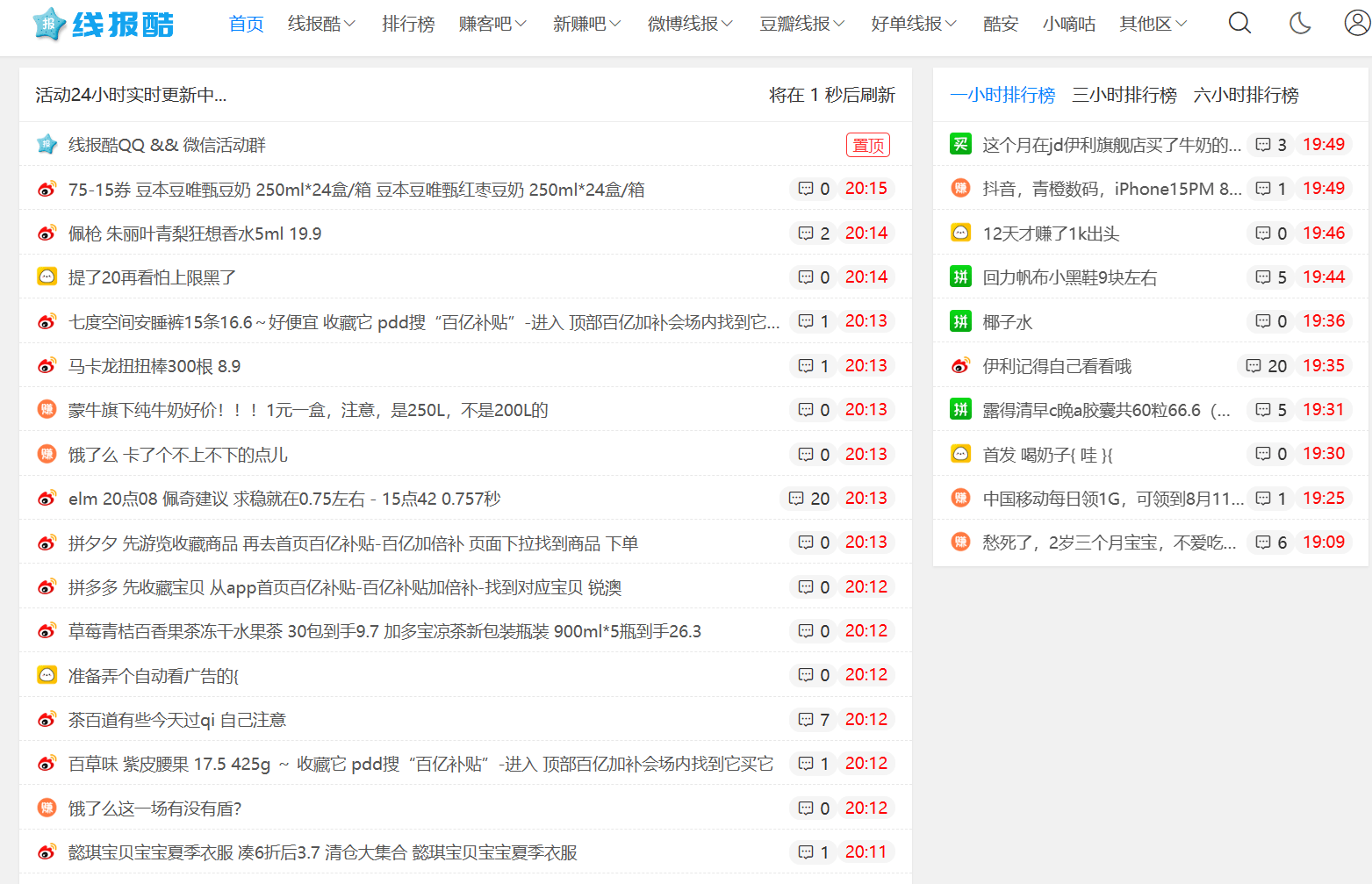Click green 拼 icon beside 露得清早c晚a胶囊 post

pyautogui.click(x=961, y=409)
